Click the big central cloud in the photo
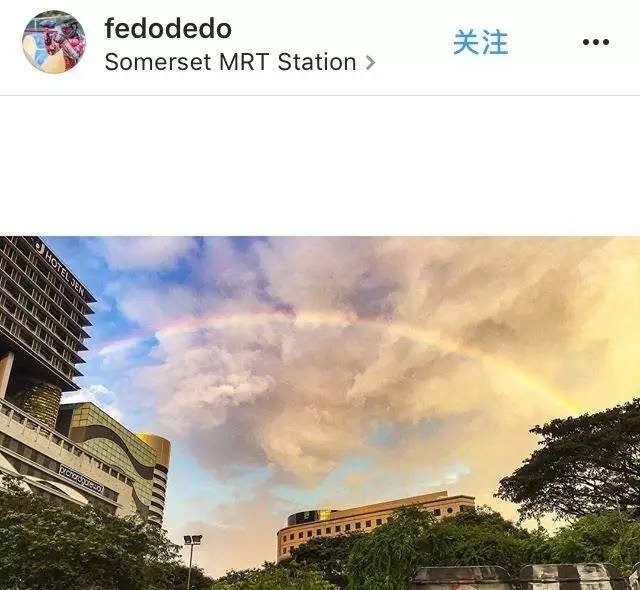This screenshot has width=640, height=590. pyautogui.click(x=286, y=388)
